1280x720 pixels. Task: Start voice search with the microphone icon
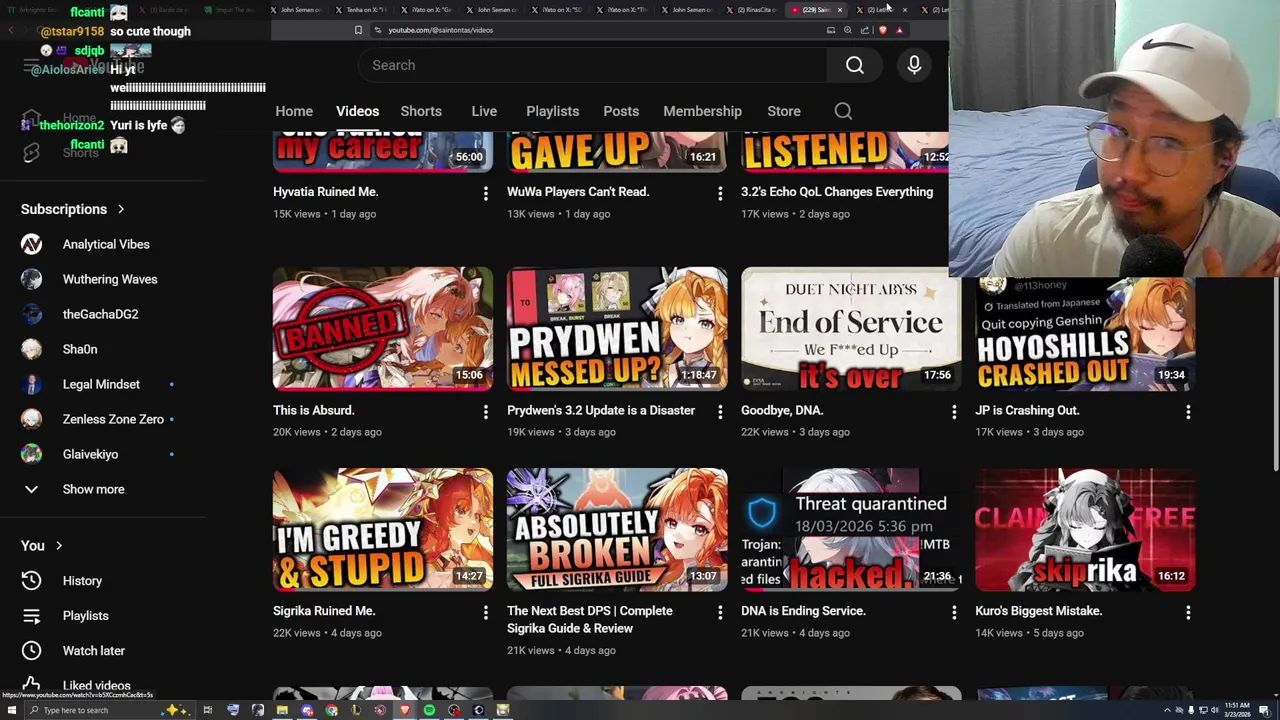tap(914, 65)
